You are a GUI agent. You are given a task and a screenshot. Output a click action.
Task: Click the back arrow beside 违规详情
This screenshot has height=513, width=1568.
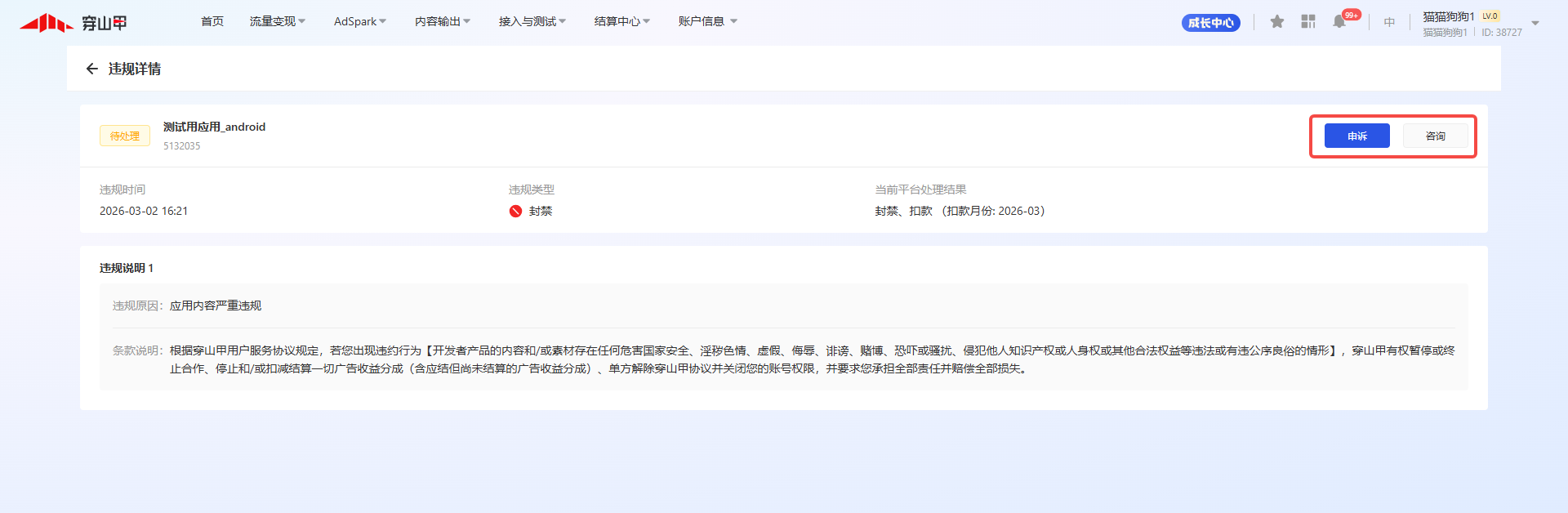(91, 69)
